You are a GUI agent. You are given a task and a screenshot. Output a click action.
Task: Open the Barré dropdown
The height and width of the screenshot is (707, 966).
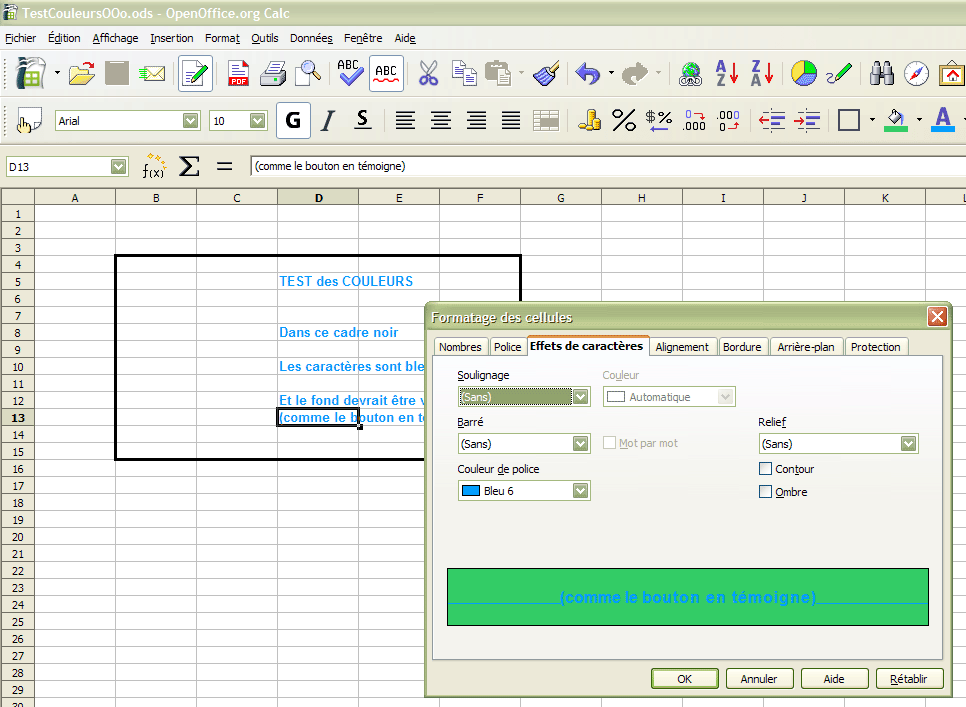click(580, 444)
